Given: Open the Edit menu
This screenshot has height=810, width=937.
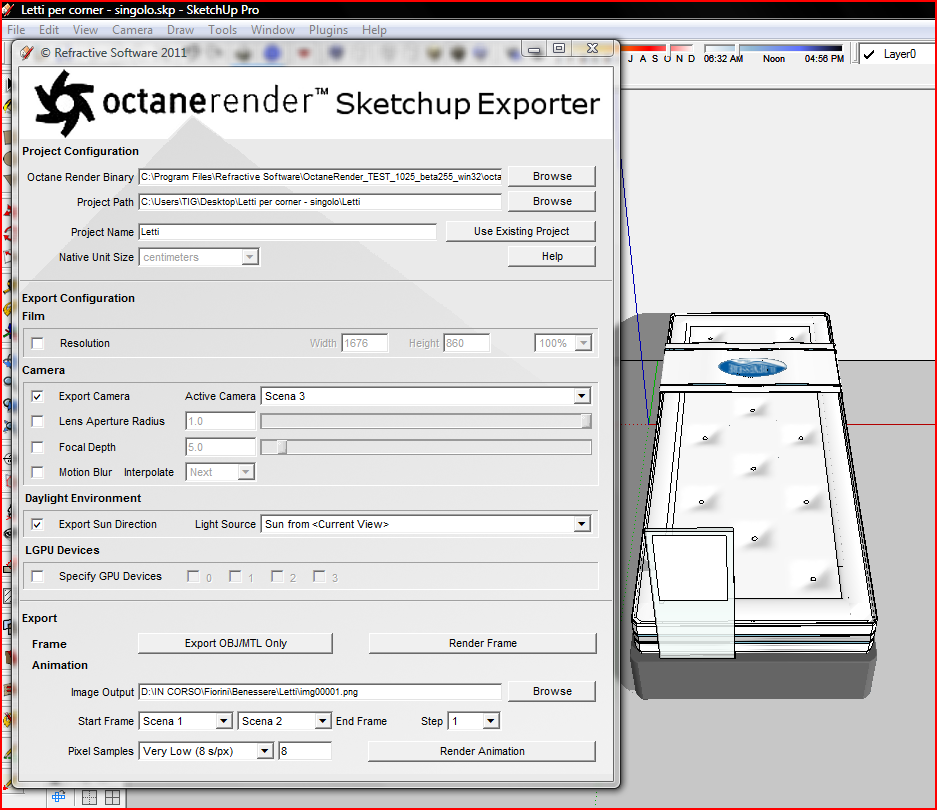Looking at the screenshot, I should (49, 30).
